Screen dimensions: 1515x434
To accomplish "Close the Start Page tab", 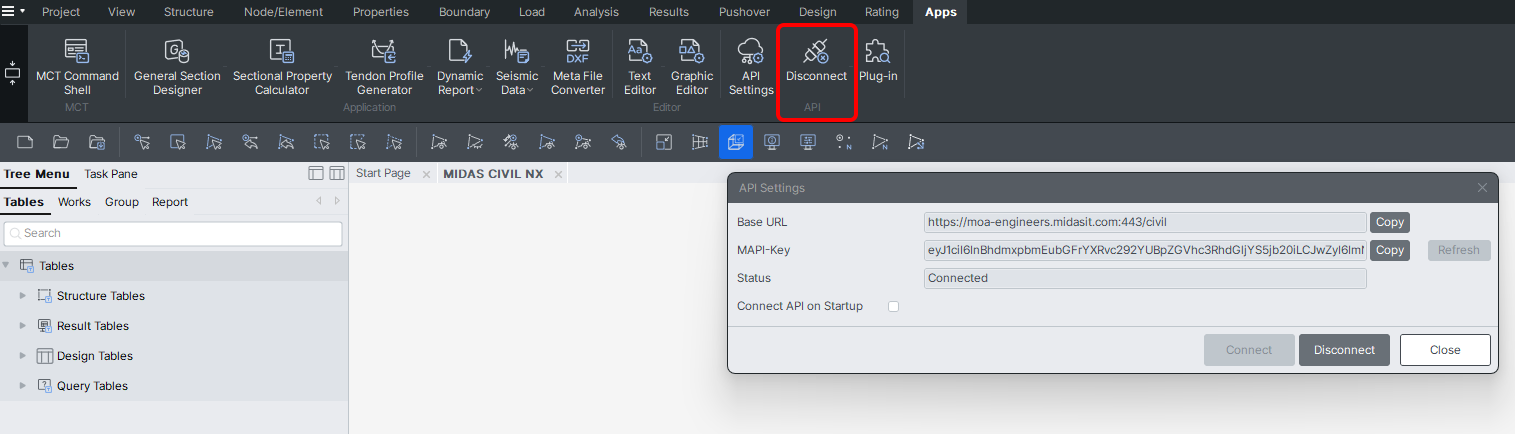I will point(426,174).
